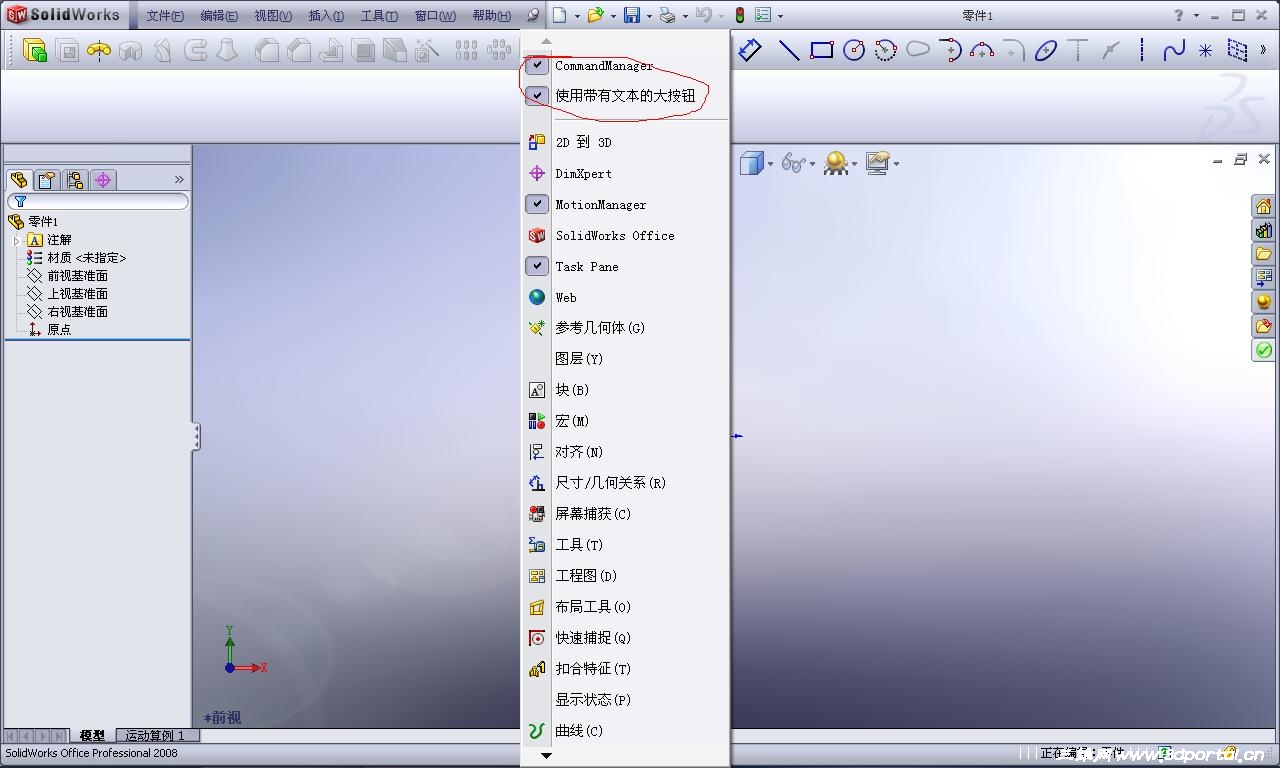
Task: Select 原点 in the feature tree
Action: pos(59,330)
